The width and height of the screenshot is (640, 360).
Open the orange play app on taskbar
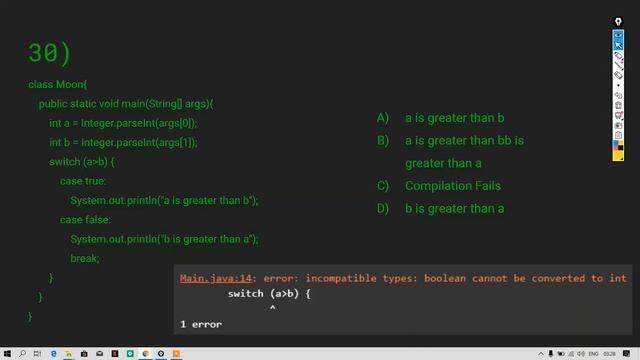(176, 353)
